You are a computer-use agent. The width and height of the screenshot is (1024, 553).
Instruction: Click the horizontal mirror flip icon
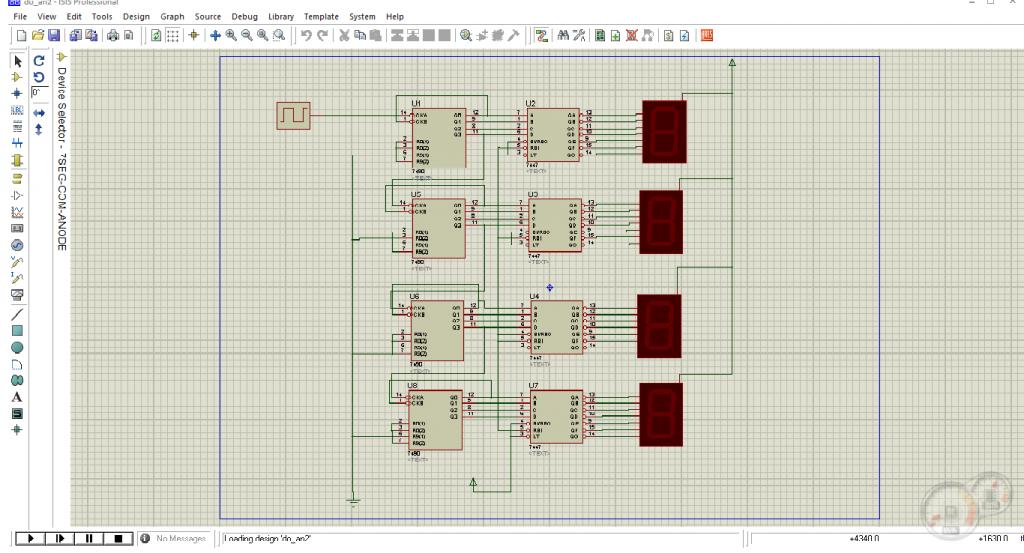click(39, 112)
